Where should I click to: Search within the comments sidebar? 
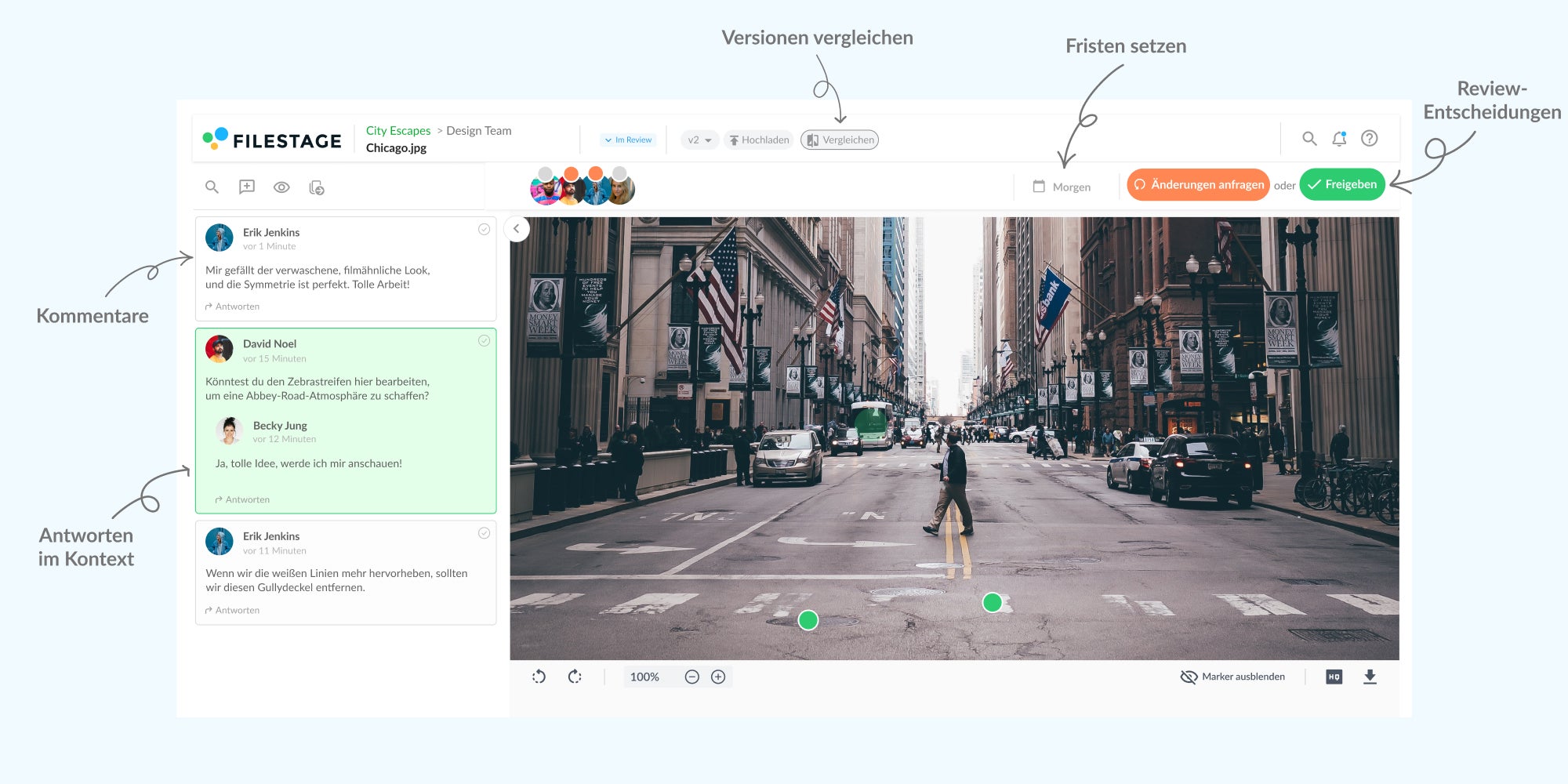(212, 187)
